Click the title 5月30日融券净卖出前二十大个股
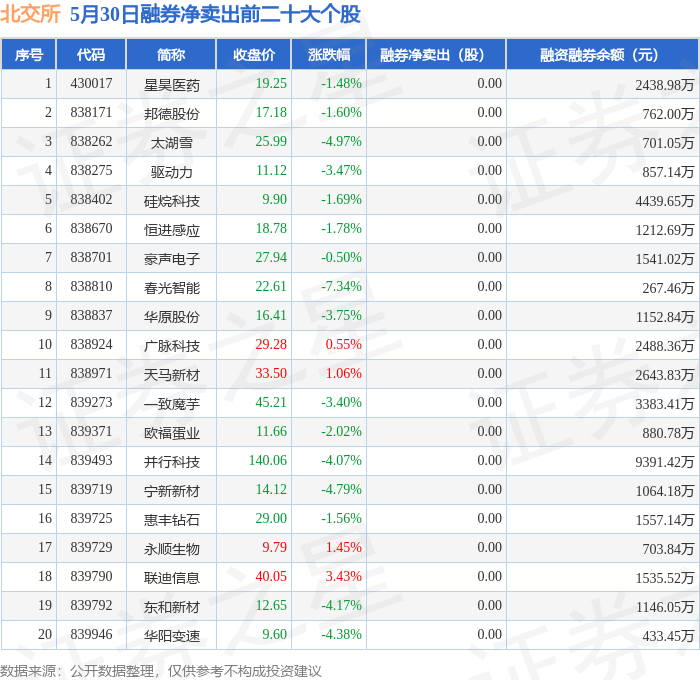This screenshot has height=680, width=700. [x=215, y=14]
